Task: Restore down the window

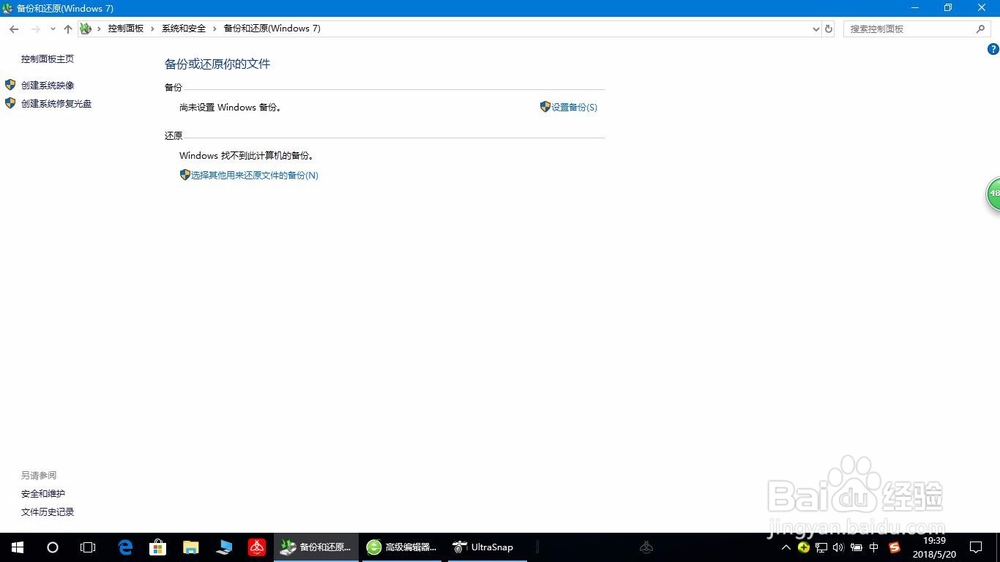Action: coord(948,8)
